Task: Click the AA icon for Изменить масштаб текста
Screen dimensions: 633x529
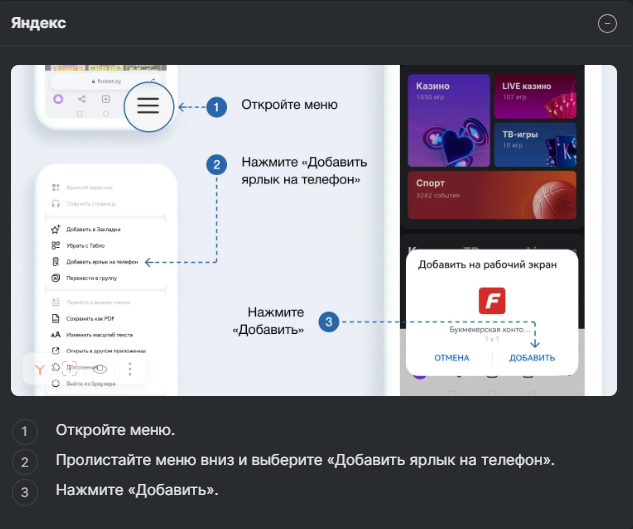Action: point(56,335)
